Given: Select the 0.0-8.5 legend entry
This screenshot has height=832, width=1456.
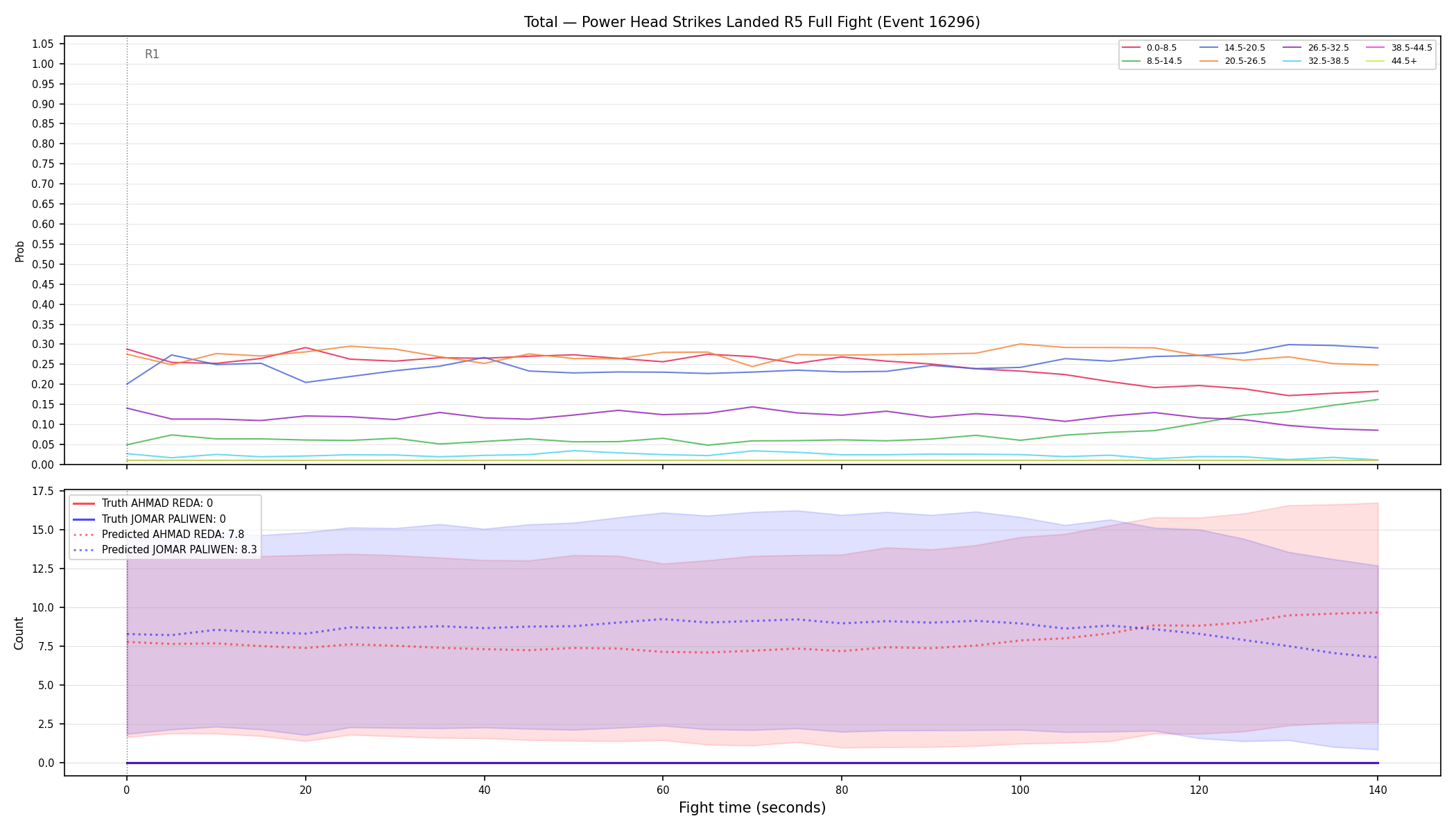Looking at the screenshot, I should pyautogui.click(x=1150, y=48).
